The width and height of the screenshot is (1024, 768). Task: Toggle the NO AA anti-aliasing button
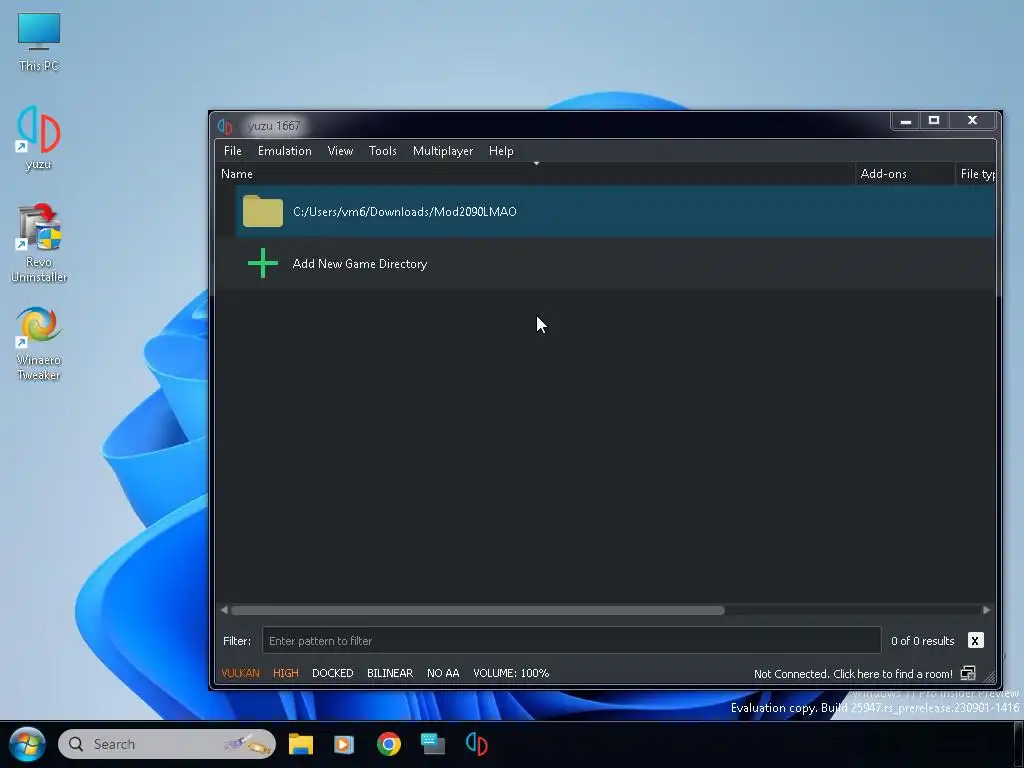(x=443, y=673)
